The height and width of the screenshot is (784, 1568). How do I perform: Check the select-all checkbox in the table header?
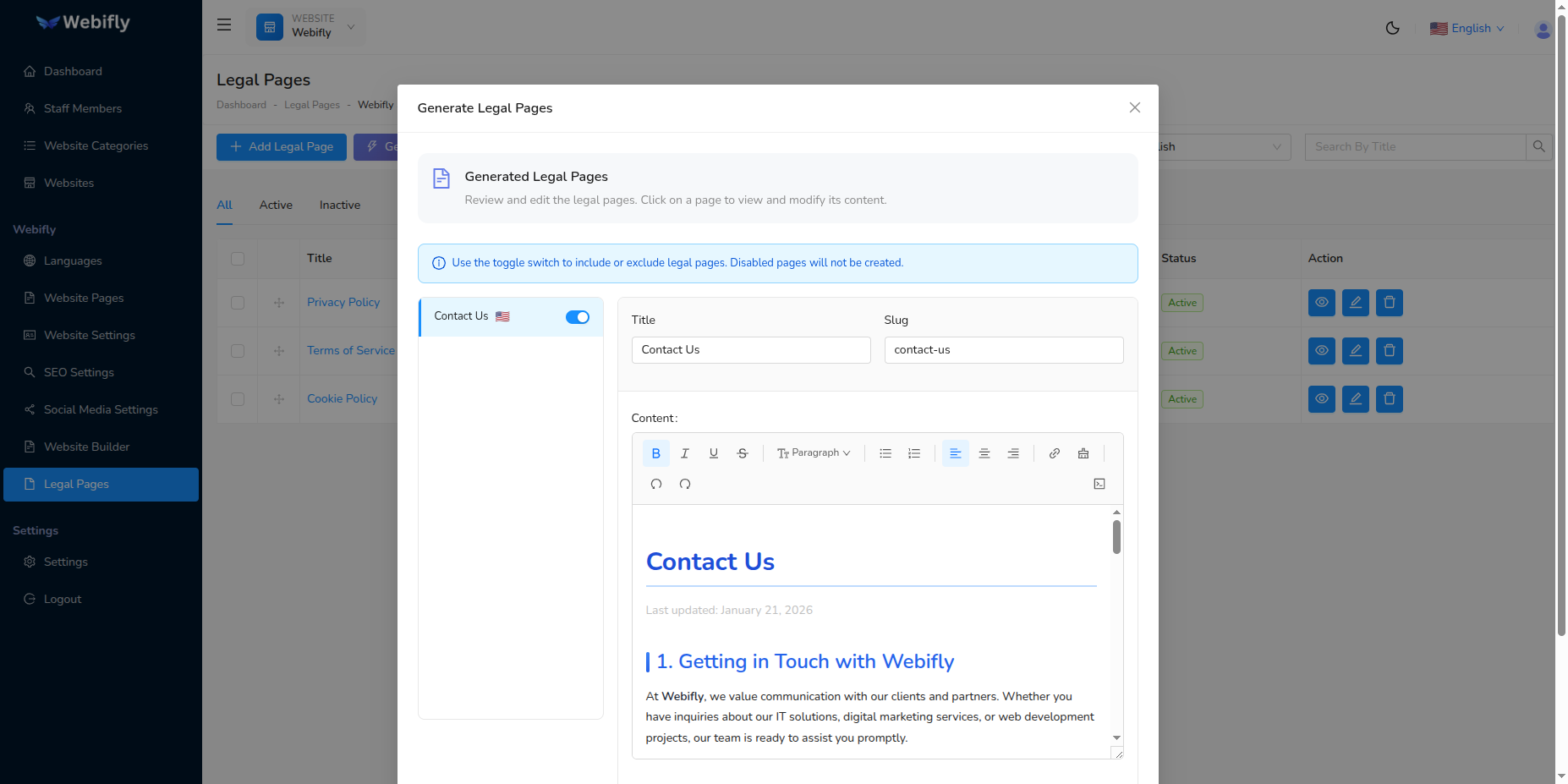point(237,258)
